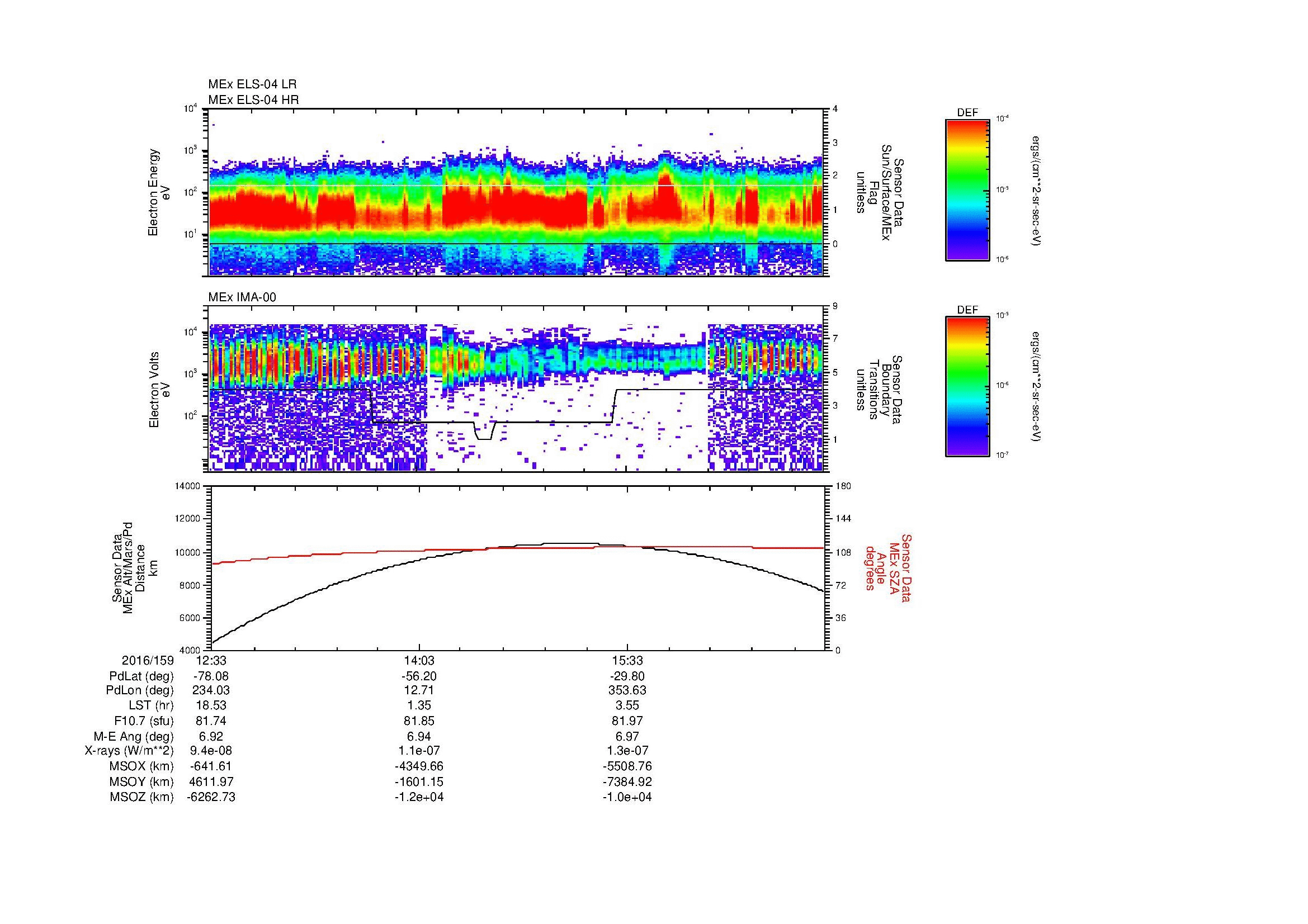Viewport: 1308px width, 924px height.
Task: Select F10.7 value "81.97"
Action: [627, 721]
